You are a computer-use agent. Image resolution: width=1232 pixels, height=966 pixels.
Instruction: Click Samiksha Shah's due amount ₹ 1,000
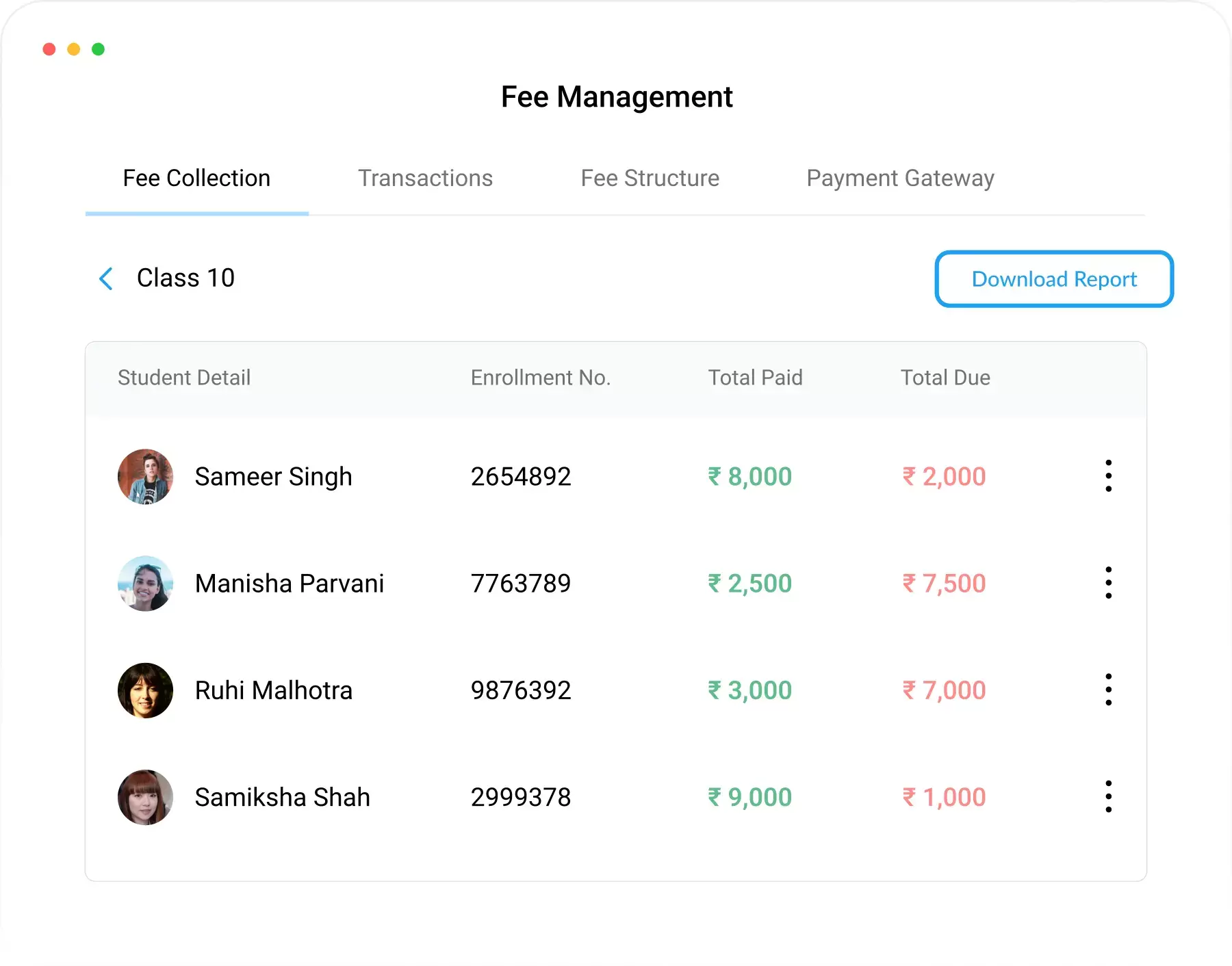(944, 797)
